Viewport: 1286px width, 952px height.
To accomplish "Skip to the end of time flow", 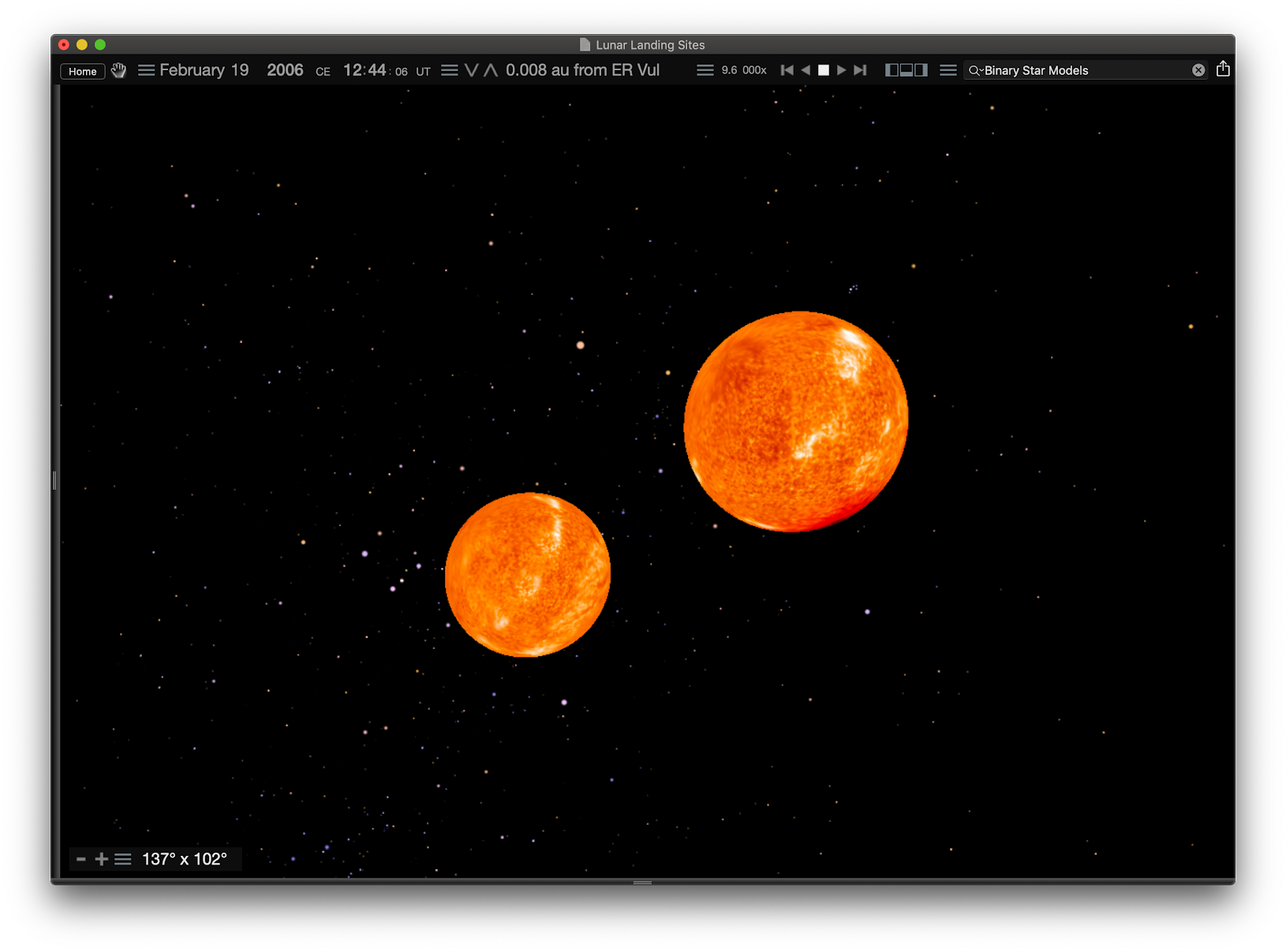I will click(860, 70).
